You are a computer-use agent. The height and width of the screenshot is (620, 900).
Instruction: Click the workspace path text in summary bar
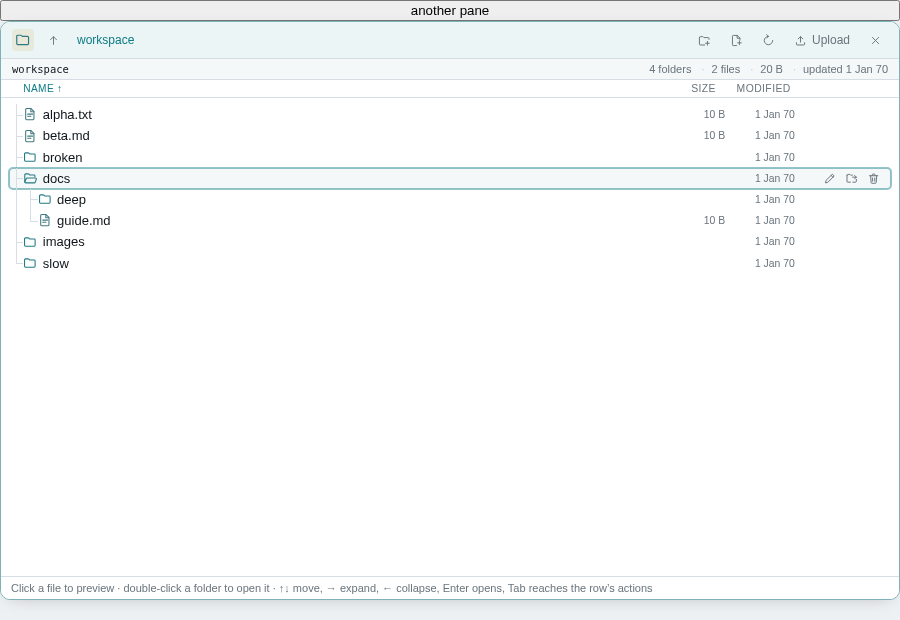(x=40, y=69)
